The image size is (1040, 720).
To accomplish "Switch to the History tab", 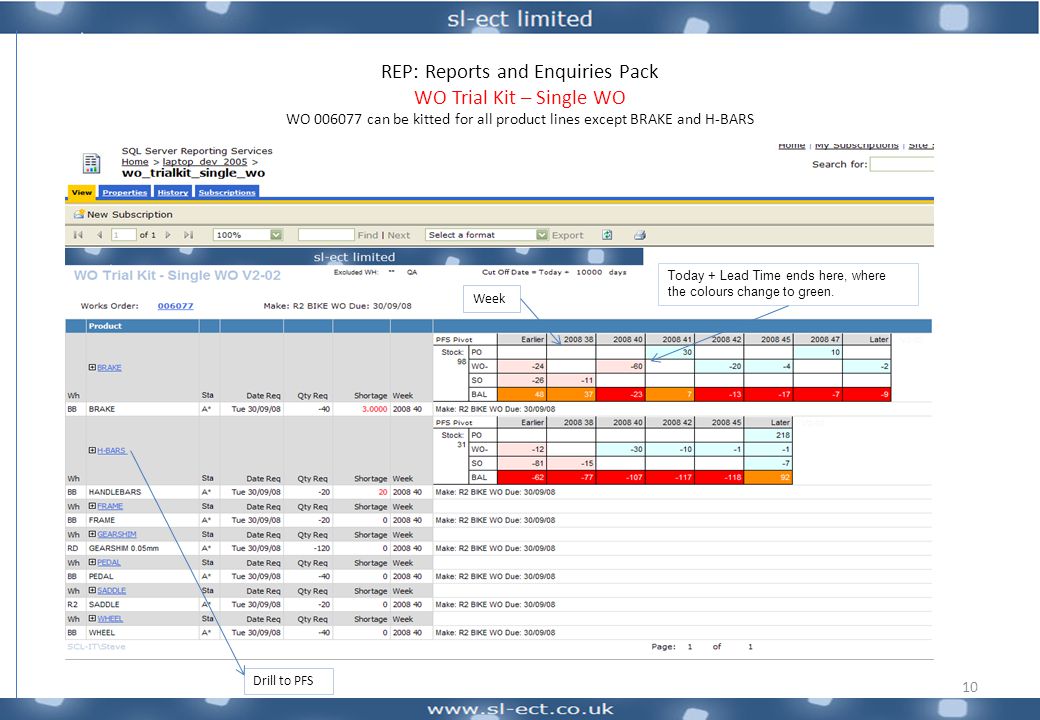I will coord(173,192).
